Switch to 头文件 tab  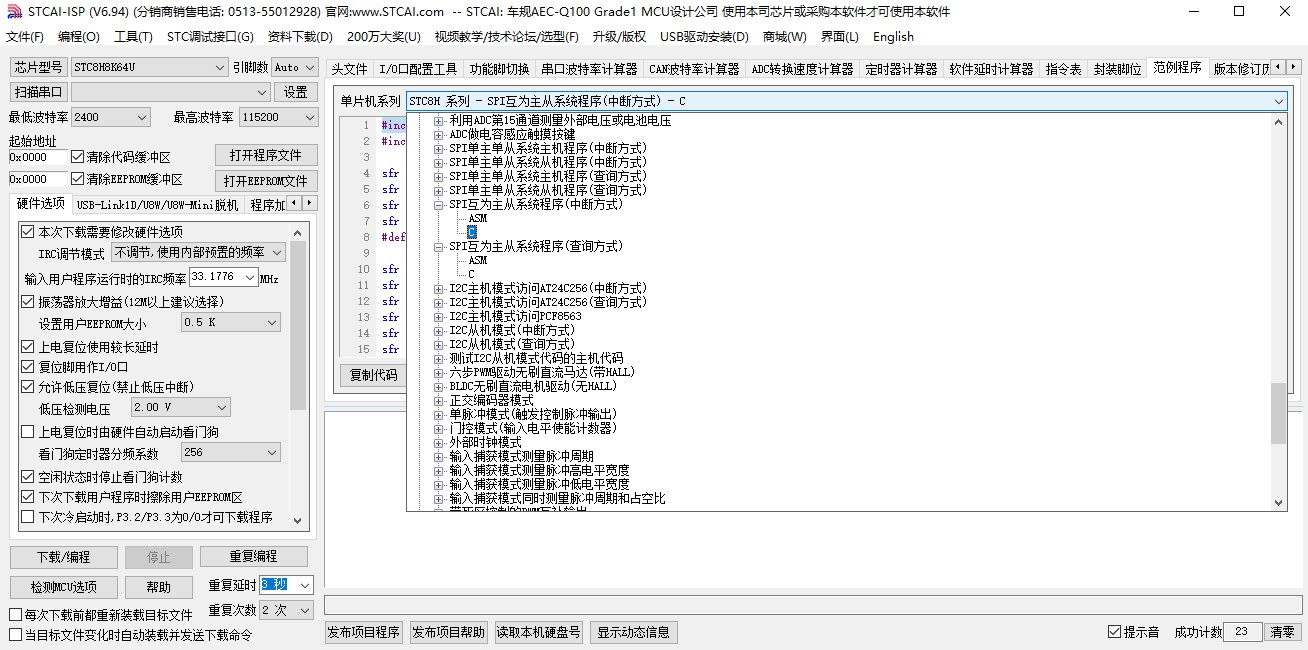pyautogui.click(x=349, y=69)
